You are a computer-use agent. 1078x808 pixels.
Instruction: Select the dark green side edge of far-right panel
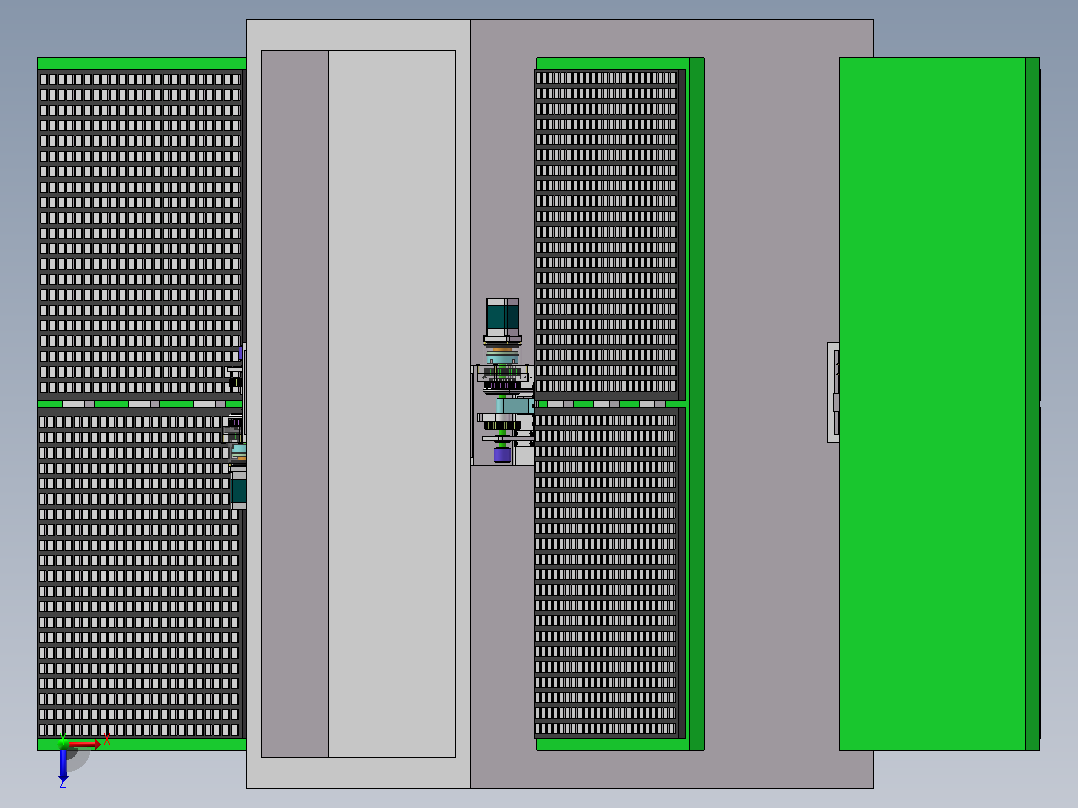[1032, 404]
